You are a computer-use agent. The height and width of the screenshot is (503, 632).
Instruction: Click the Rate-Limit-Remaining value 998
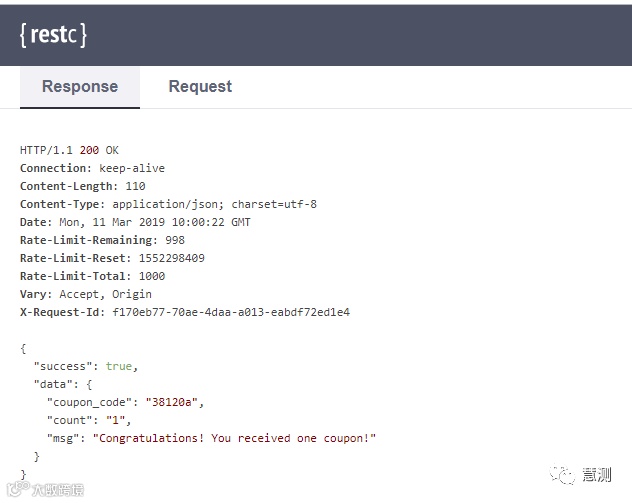(x=175, y=240)
